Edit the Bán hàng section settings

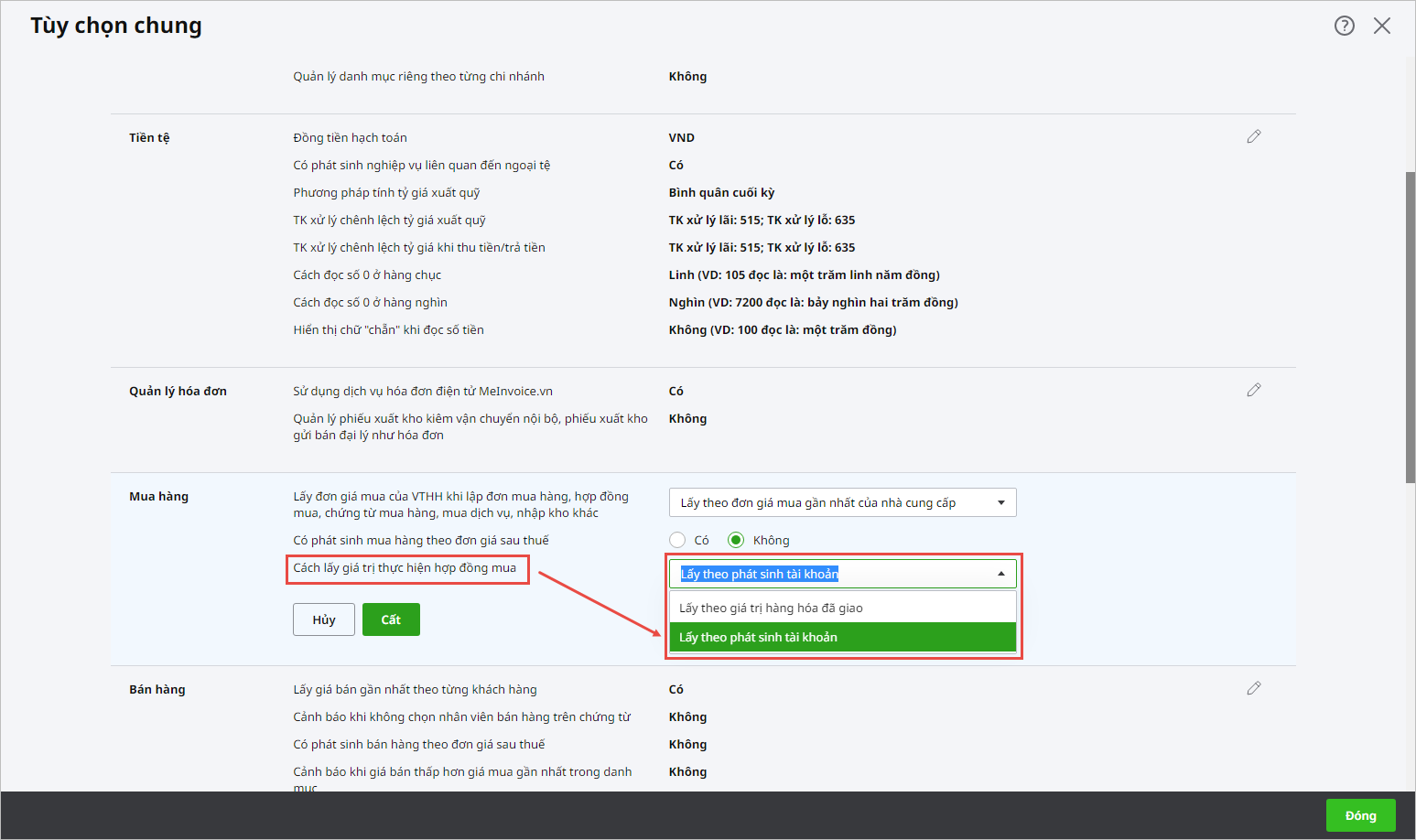pos(1253,688)
